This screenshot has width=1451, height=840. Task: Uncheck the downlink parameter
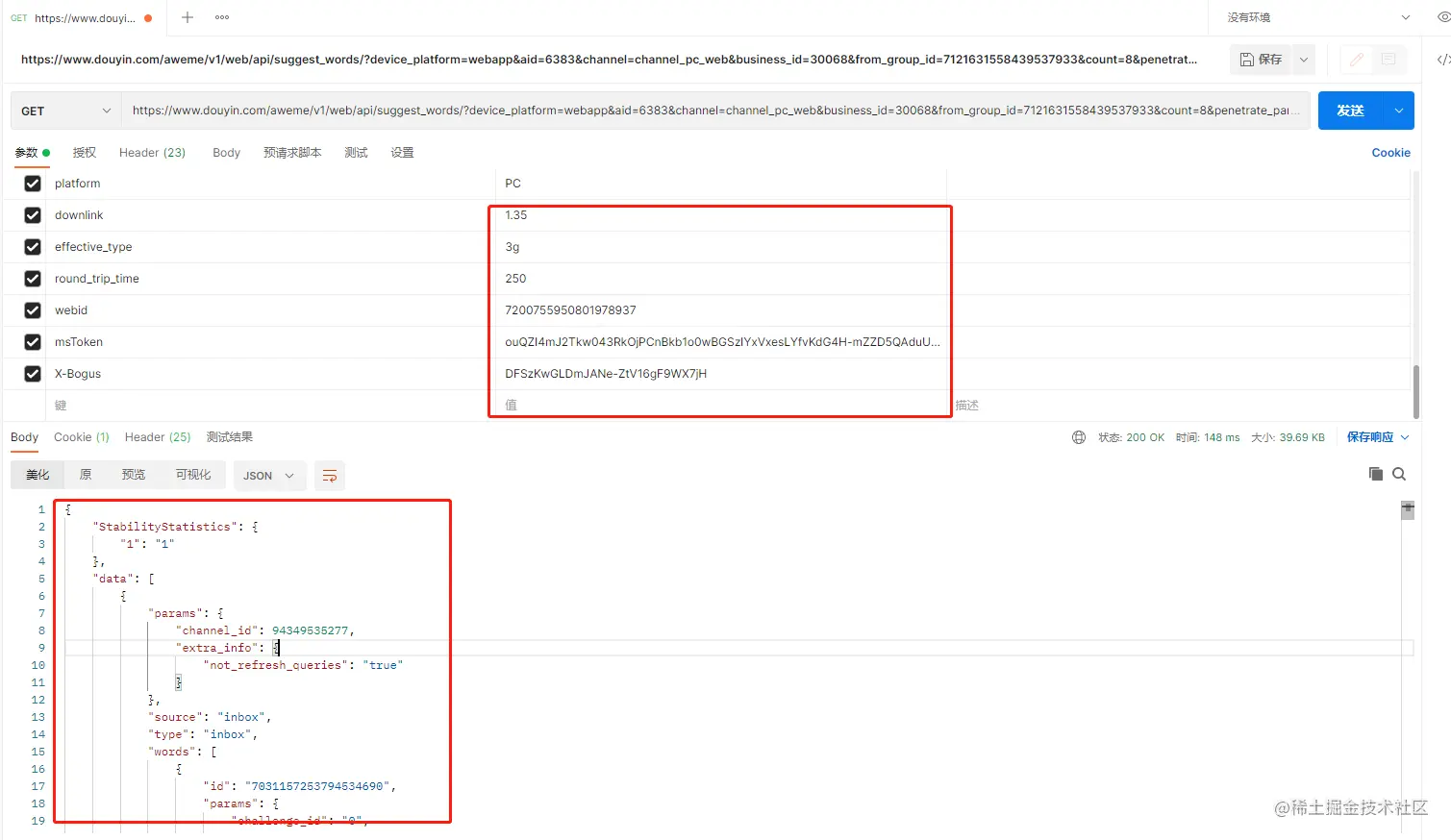(33, 215)
